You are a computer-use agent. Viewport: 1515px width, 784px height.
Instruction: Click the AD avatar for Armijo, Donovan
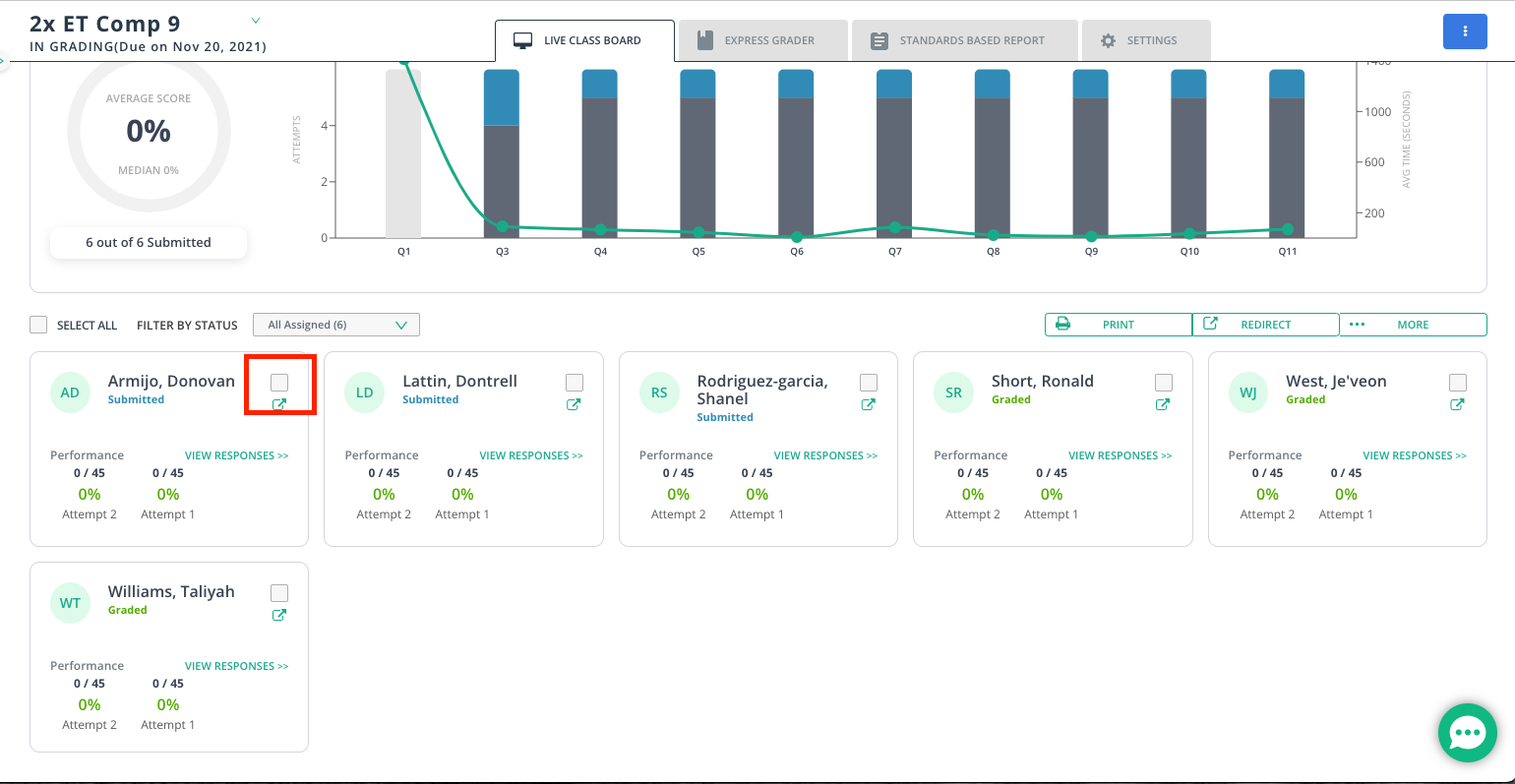[70, 392]
